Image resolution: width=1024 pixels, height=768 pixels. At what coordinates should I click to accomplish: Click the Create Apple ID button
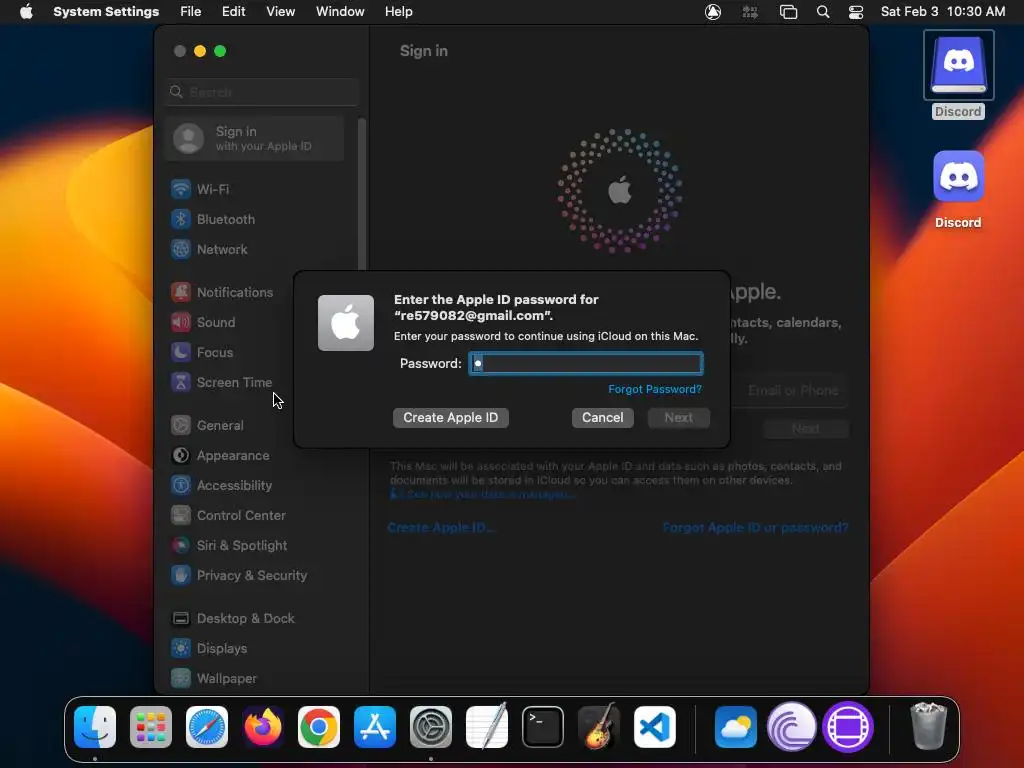coord(451,418)
